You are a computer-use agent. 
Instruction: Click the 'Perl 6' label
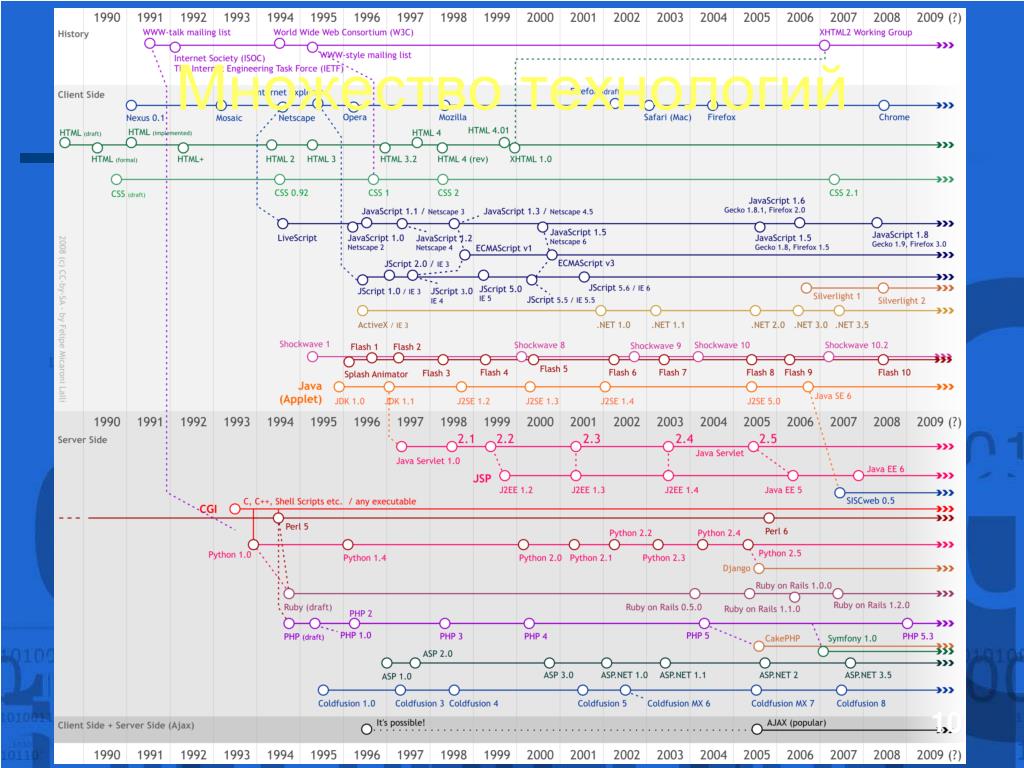776,531
